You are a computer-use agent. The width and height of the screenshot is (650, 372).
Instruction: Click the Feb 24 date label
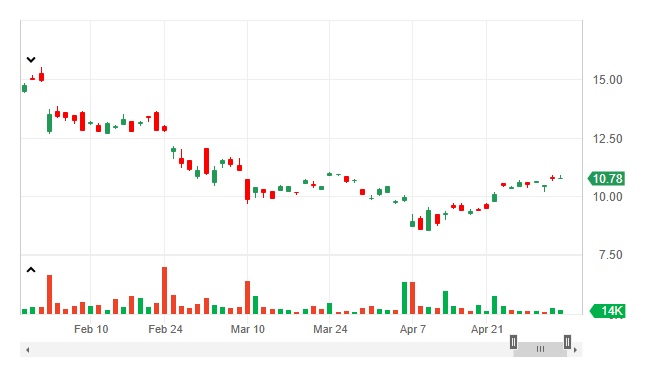point(165,329)
